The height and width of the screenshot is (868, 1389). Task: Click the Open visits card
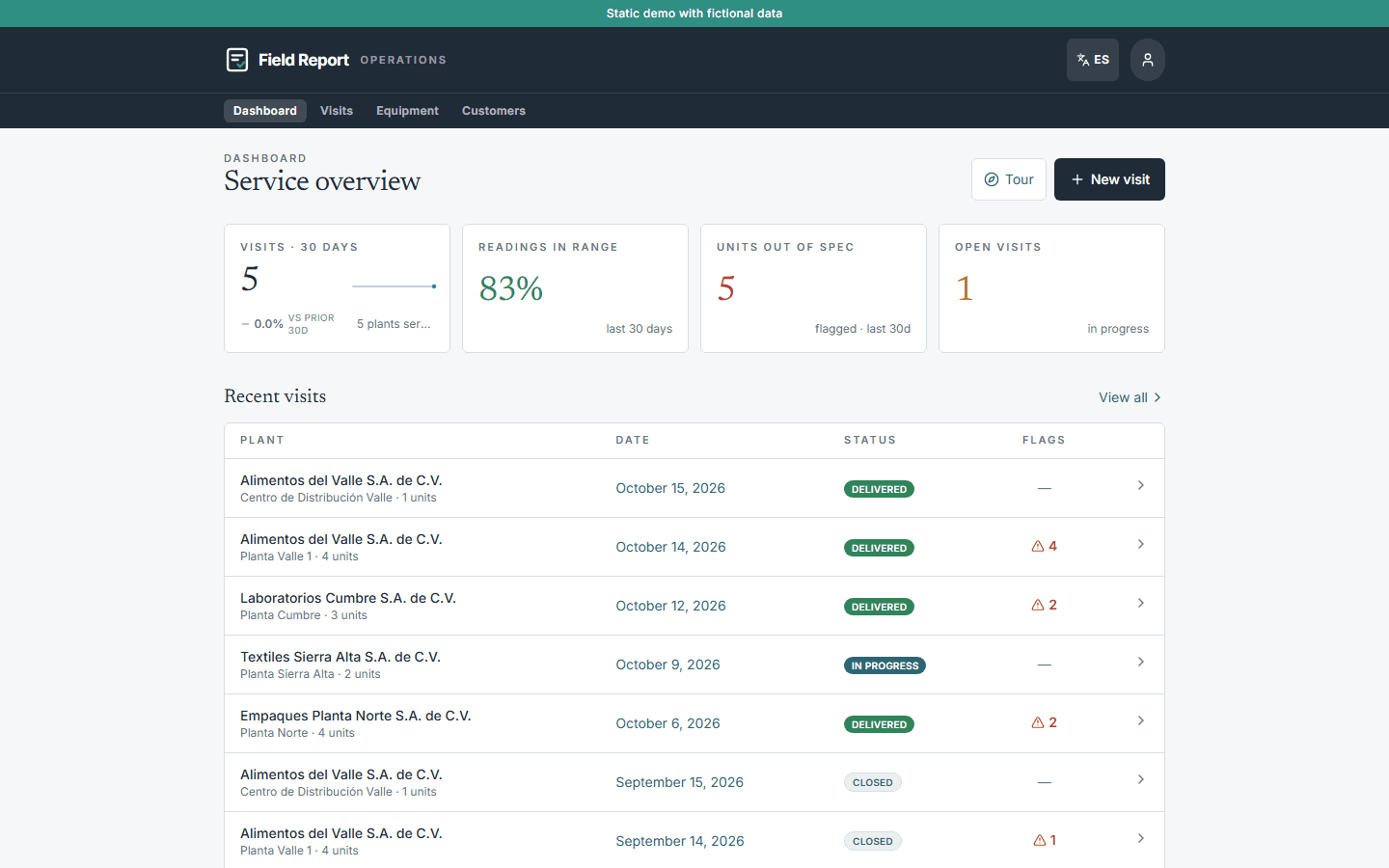pyautogui.click(x=1051, y=288)
